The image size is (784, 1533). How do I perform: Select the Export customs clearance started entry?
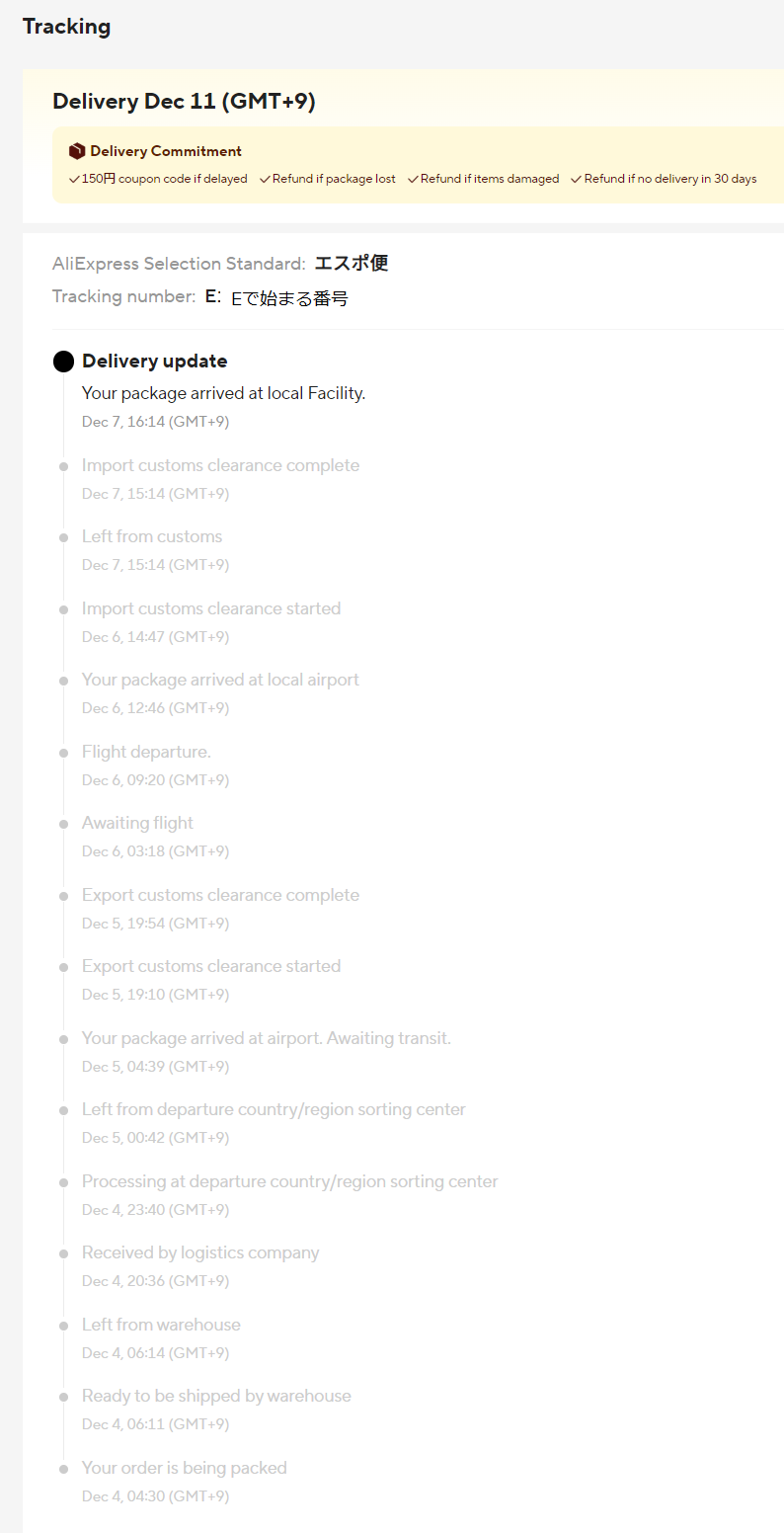click(x=211, y=966)
